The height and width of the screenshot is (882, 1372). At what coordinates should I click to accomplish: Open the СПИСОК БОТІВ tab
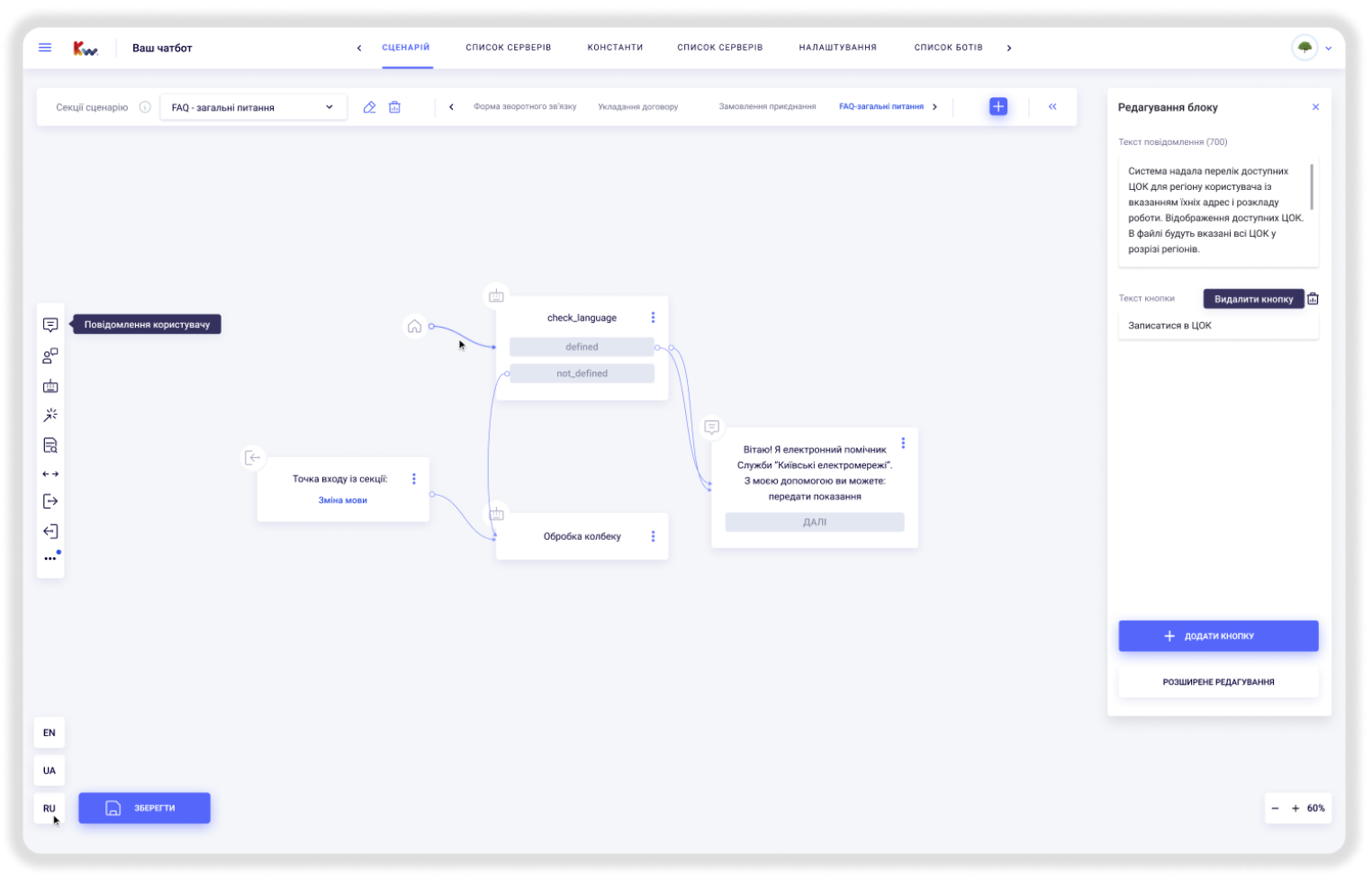[948, 48]
